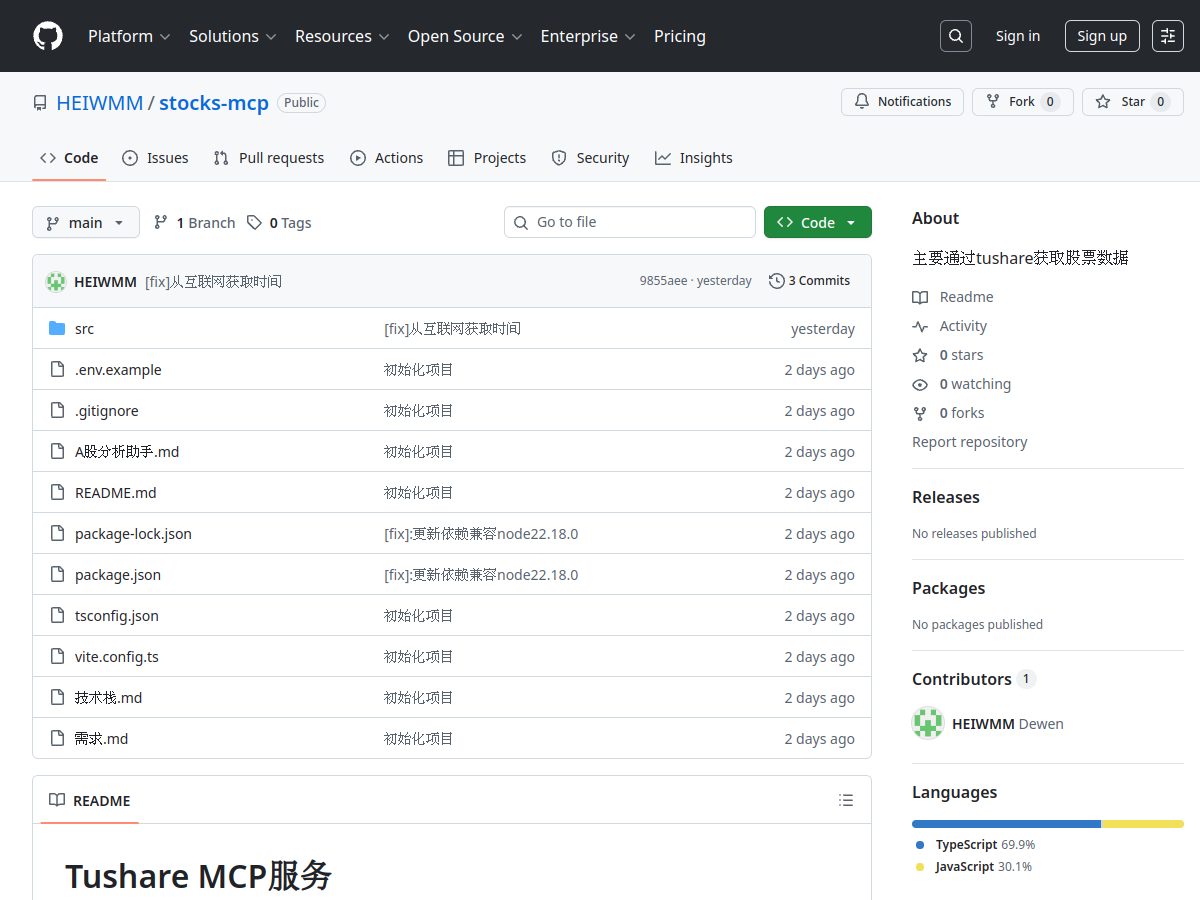The height and width of the screenshot is (900, 1200).
Task: Open the README outline list icon
Action: pos(846,800)
